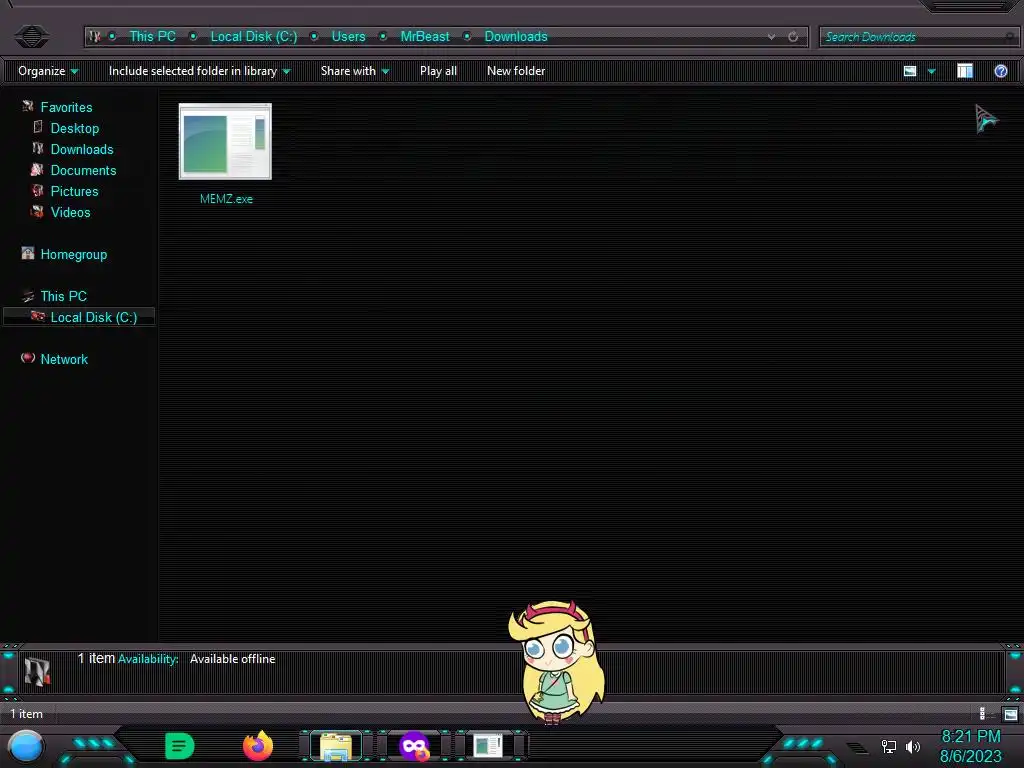Select This PC in the navigation pane

pyautogui.click(x=63, y=296)
